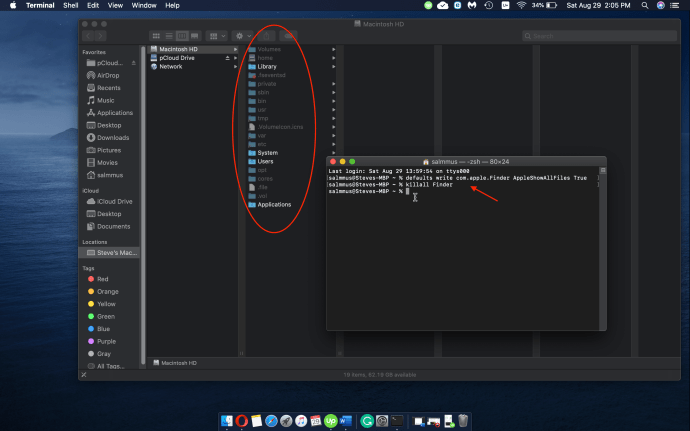The image size is (690, 431).
Task: Click Finder Share toolbar button
Action: click(x=266, y=36)
